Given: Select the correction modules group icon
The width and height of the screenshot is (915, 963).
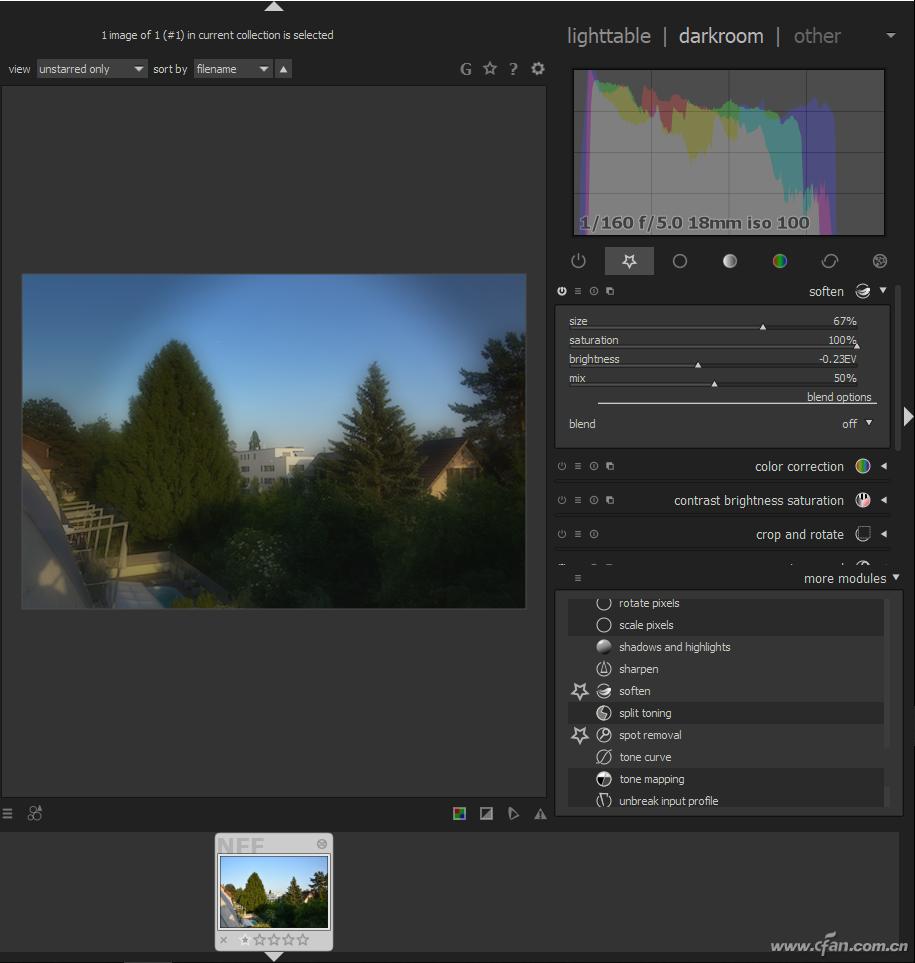Looking at the screenshot, I should (x=830, y=261).
